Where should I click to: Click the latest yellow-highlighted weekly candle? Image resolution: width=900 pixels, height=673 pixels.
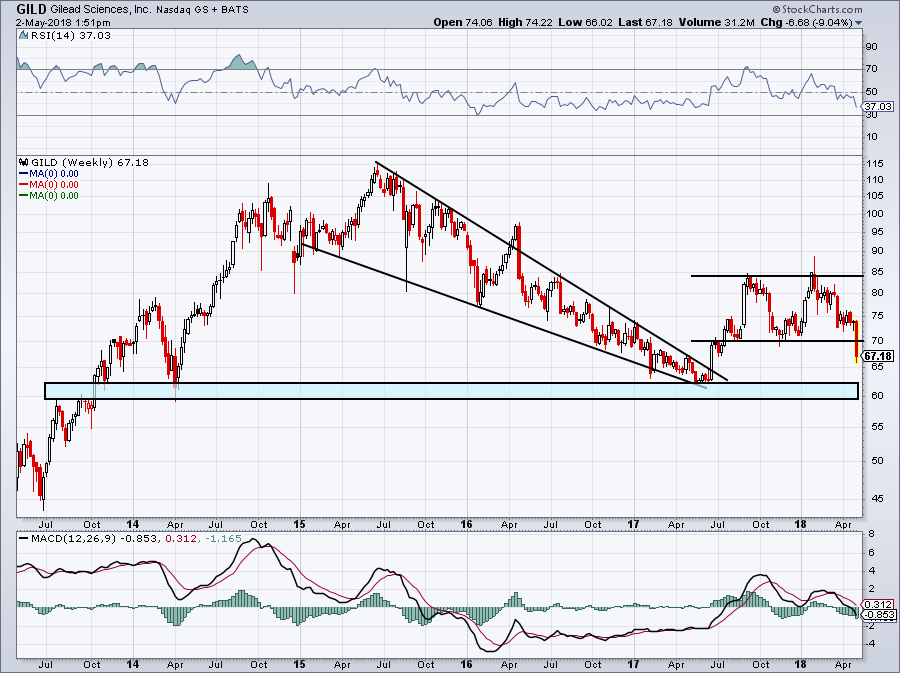[856, 341]
